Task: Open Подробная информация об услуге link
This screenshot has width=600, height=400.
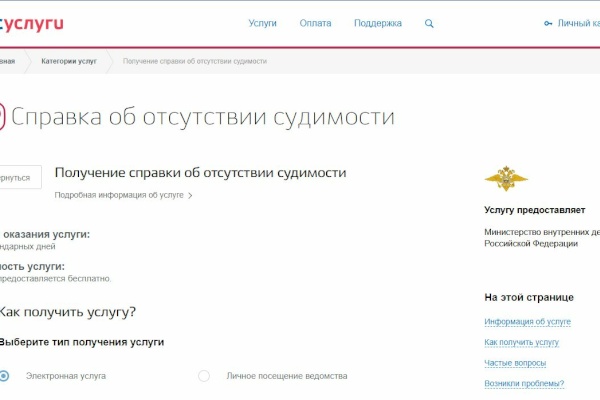Action: (x=119, y=195)
